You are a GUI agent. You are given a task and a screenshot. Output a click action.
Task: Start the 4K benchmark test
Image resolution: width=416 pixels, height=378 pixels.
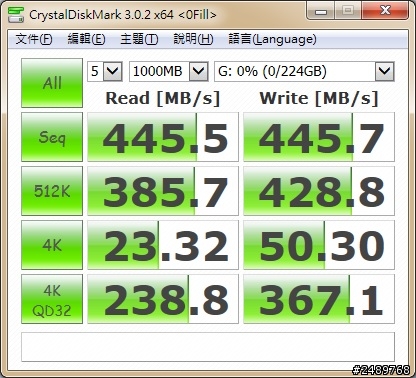[52, 245]
